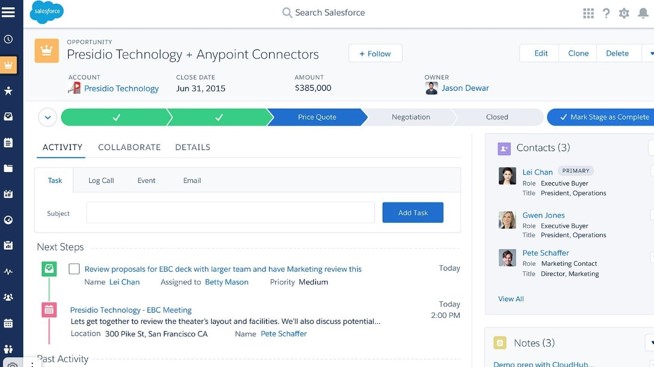
Task: Select the Negotiation stage in the path
Action: click(x=410, y=117)
